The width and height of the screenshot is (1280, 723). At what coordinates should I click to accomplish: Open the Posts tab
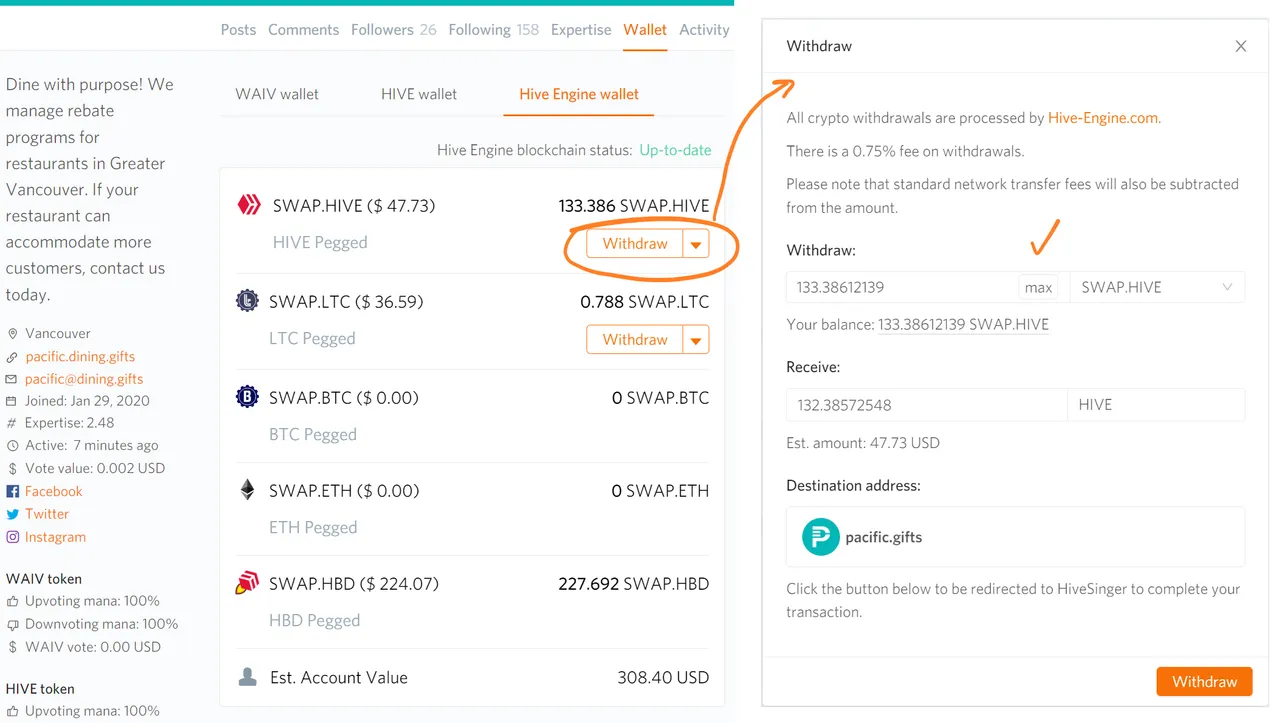tap(238, 29)
